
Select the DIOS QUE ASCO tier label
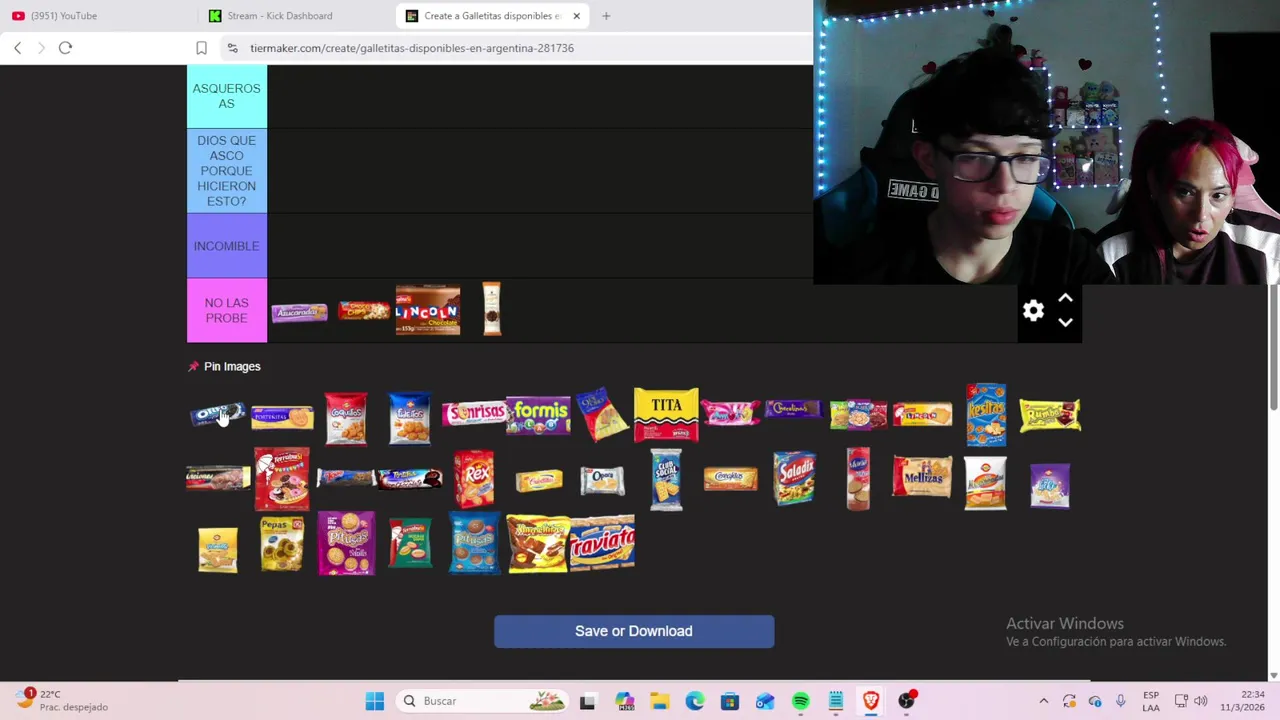coord(227,171)
